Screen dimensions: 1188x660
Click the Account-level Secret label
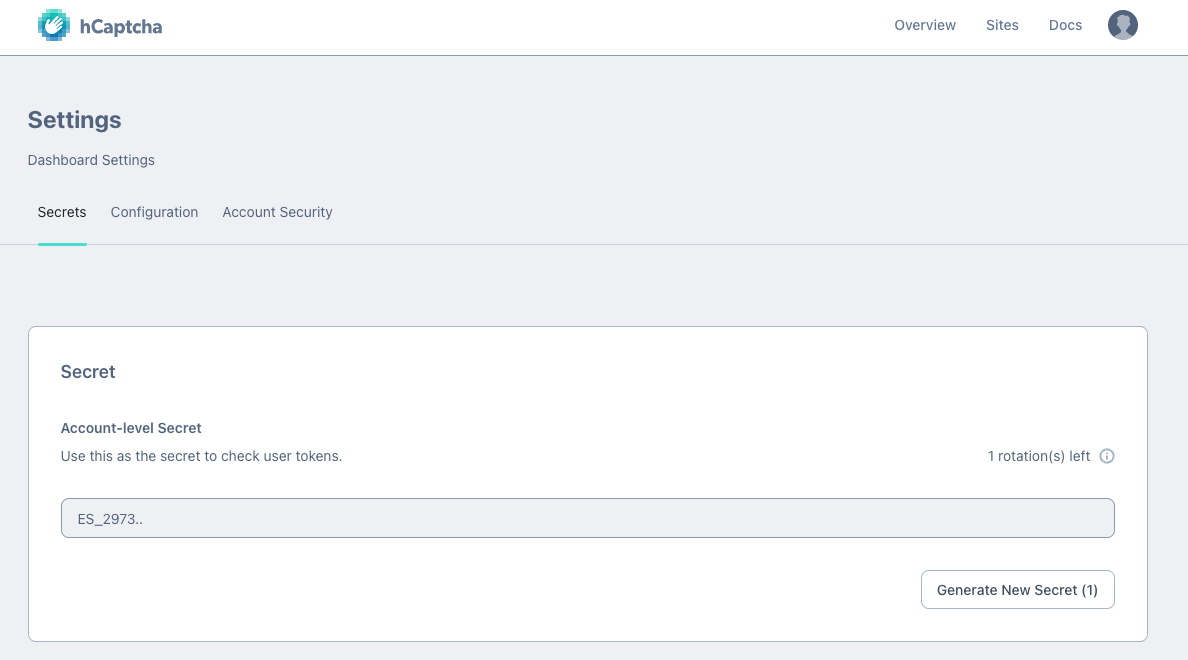click(x=131, y=428)
